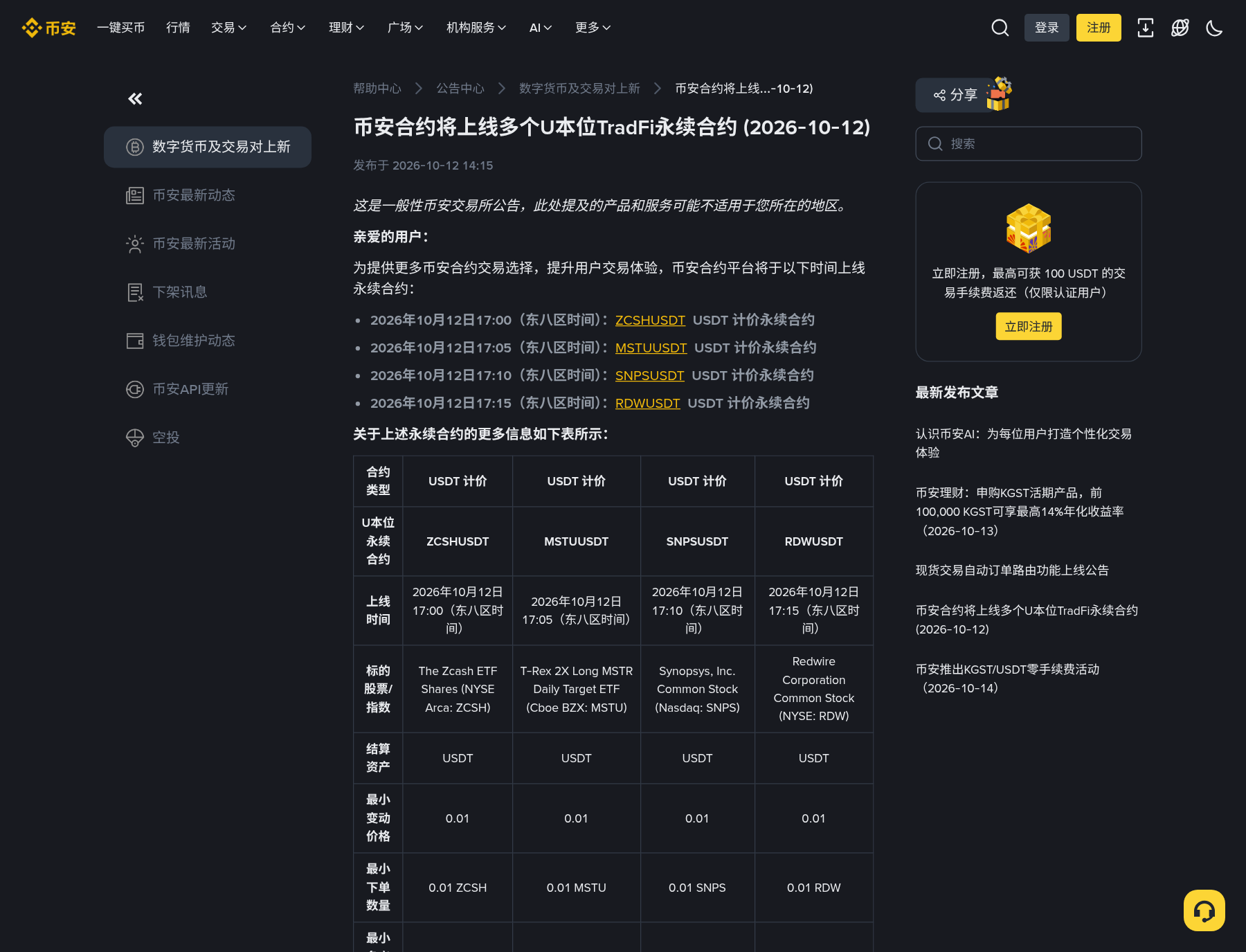Viewport: 1246px width, 952px height.
Task: Click the Binance logo in header
Action: 48,28
